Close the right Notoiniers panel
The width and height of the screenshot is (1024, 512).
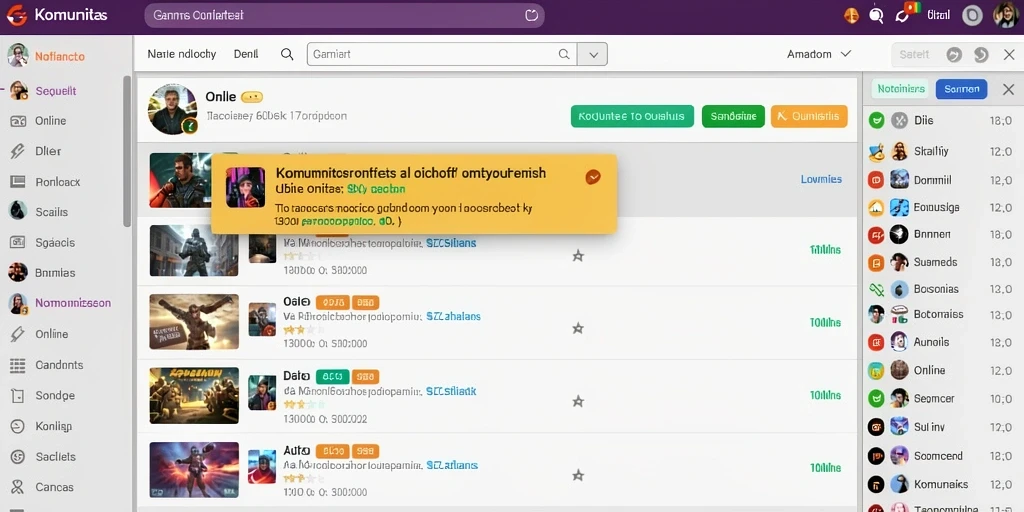1008,89
